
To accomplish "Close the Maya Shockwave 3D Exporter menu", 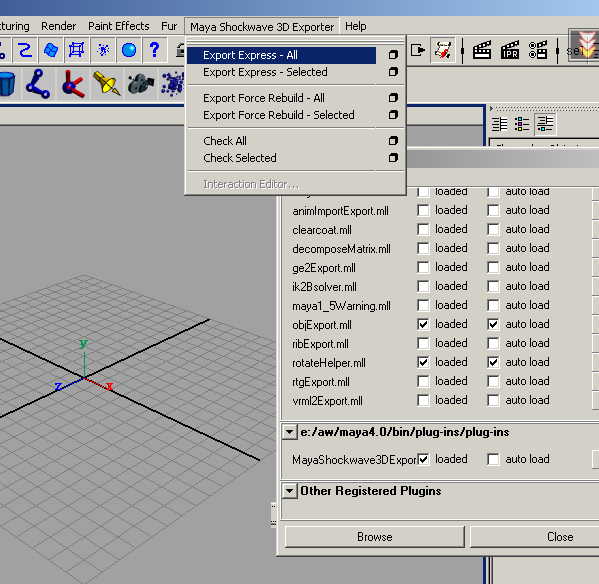I will point(262,27).
